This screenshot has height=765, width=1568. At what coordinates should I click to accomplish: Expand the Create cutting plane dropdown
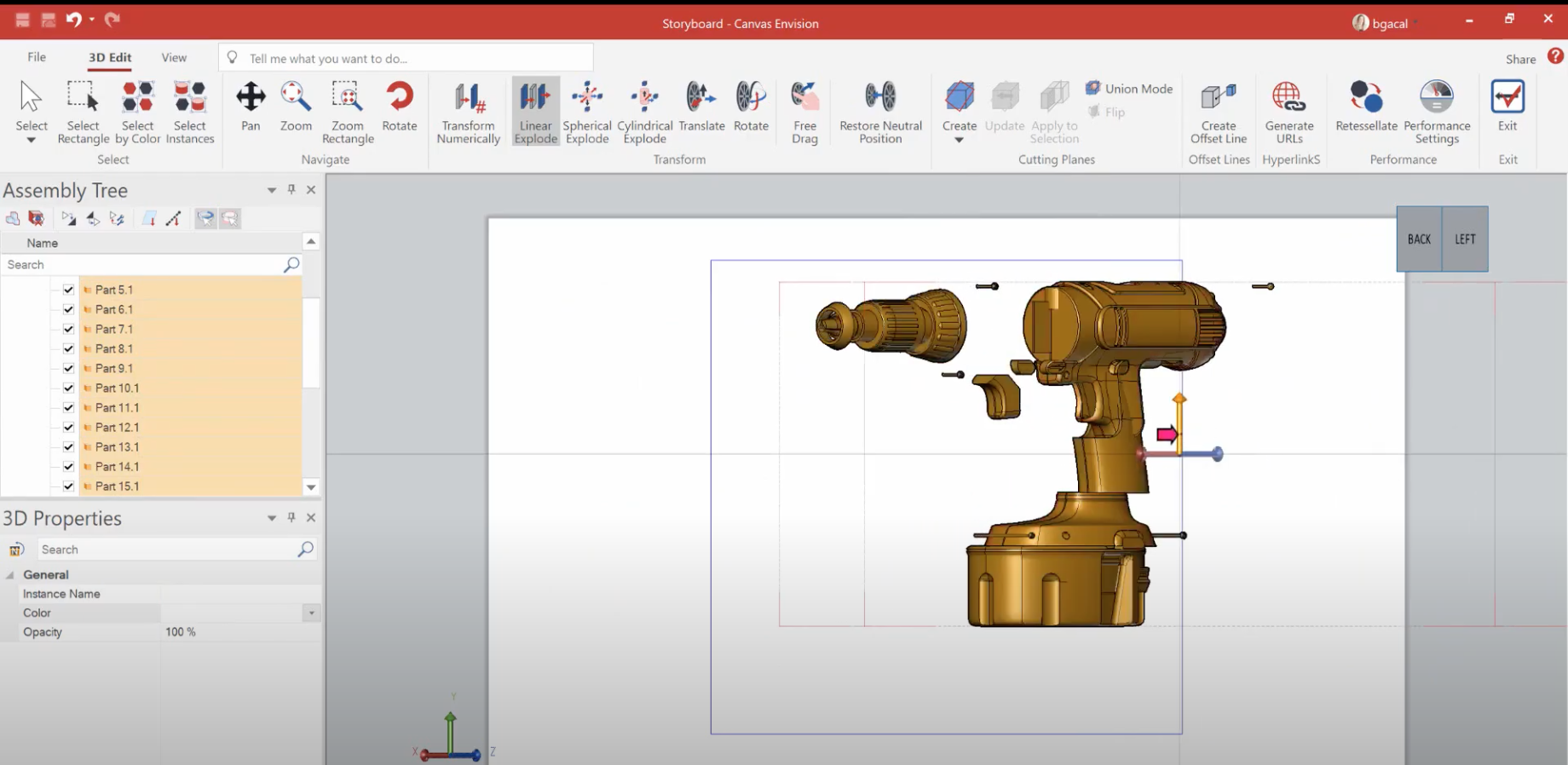pyautogui.click(x=959, y=141)
